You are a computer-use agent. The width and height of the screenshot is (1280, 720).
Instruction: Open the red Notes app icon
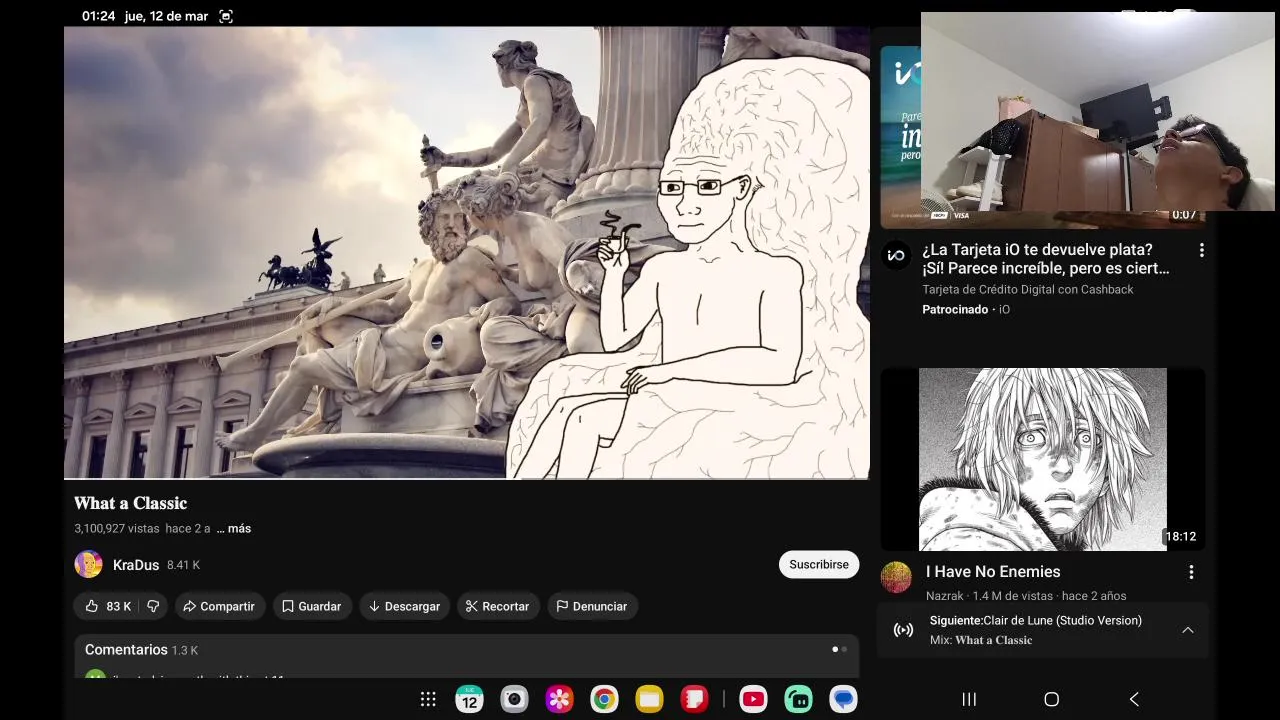tap(694, 699)
